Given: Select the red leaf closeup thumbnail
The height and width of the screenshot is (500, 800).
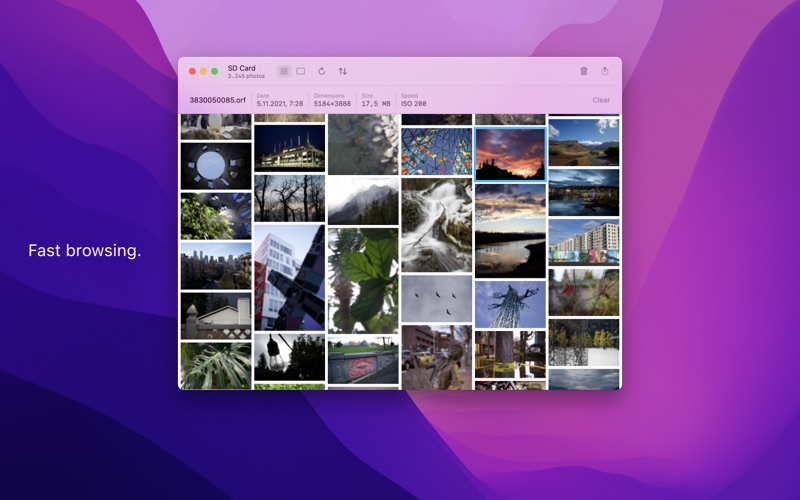Looking at the screenshot, I should 584,292.
